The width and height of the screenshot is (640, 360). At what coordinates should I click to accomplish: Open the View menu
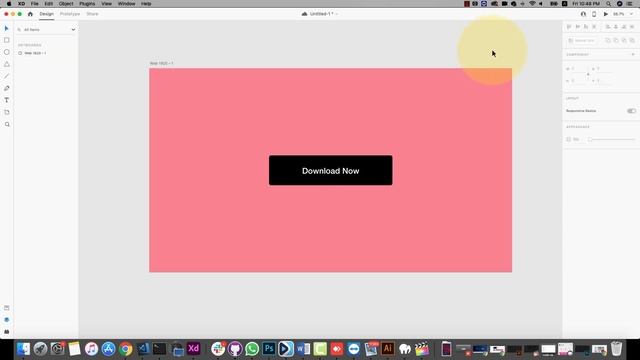(107, 4)
